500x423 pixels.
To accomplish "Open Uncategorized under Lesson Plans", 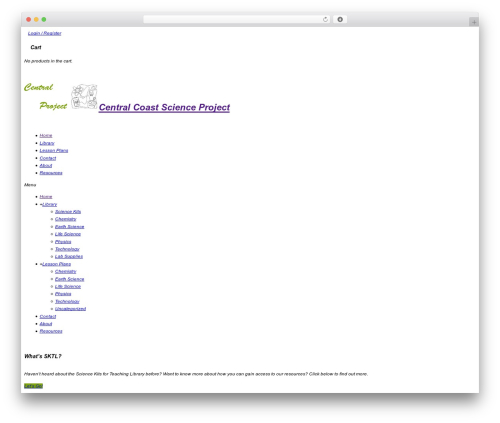I will tap(70, 309).
